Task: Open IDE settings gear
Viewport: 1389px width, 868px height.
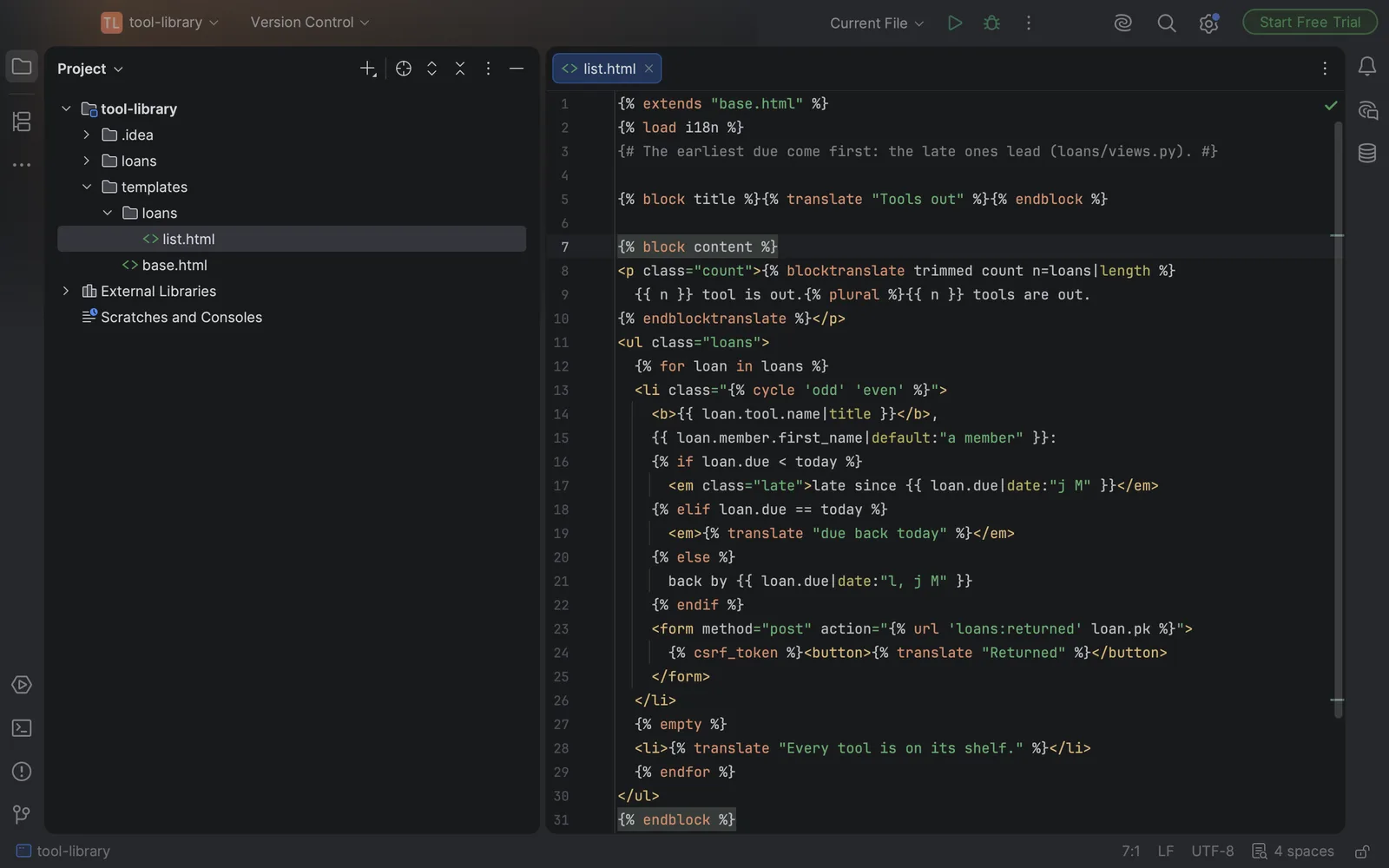Action: [x=1208, y=23]
